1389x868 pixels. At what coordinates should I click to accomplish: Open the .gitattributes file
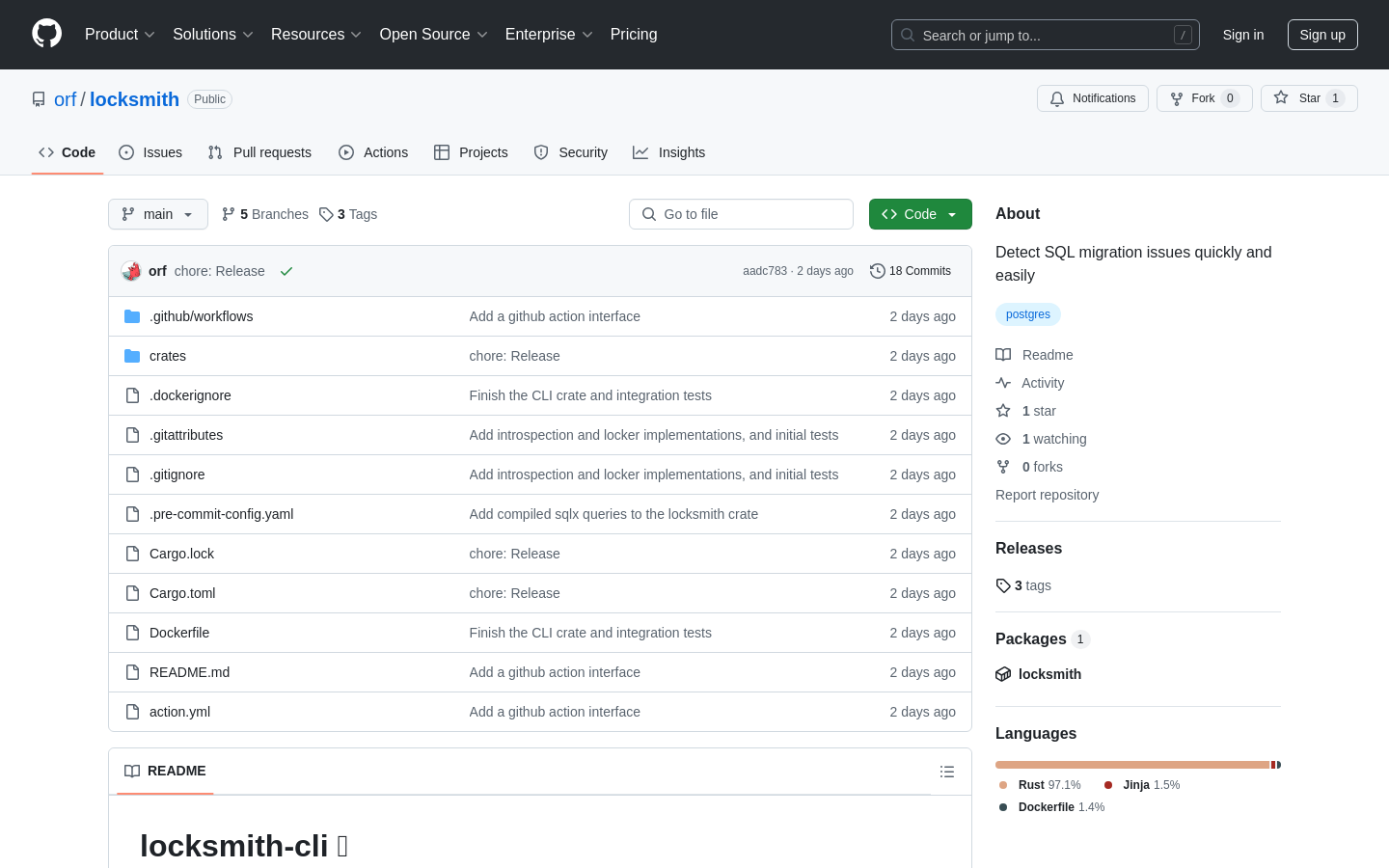pyautogui.click(x=186, y=435)
